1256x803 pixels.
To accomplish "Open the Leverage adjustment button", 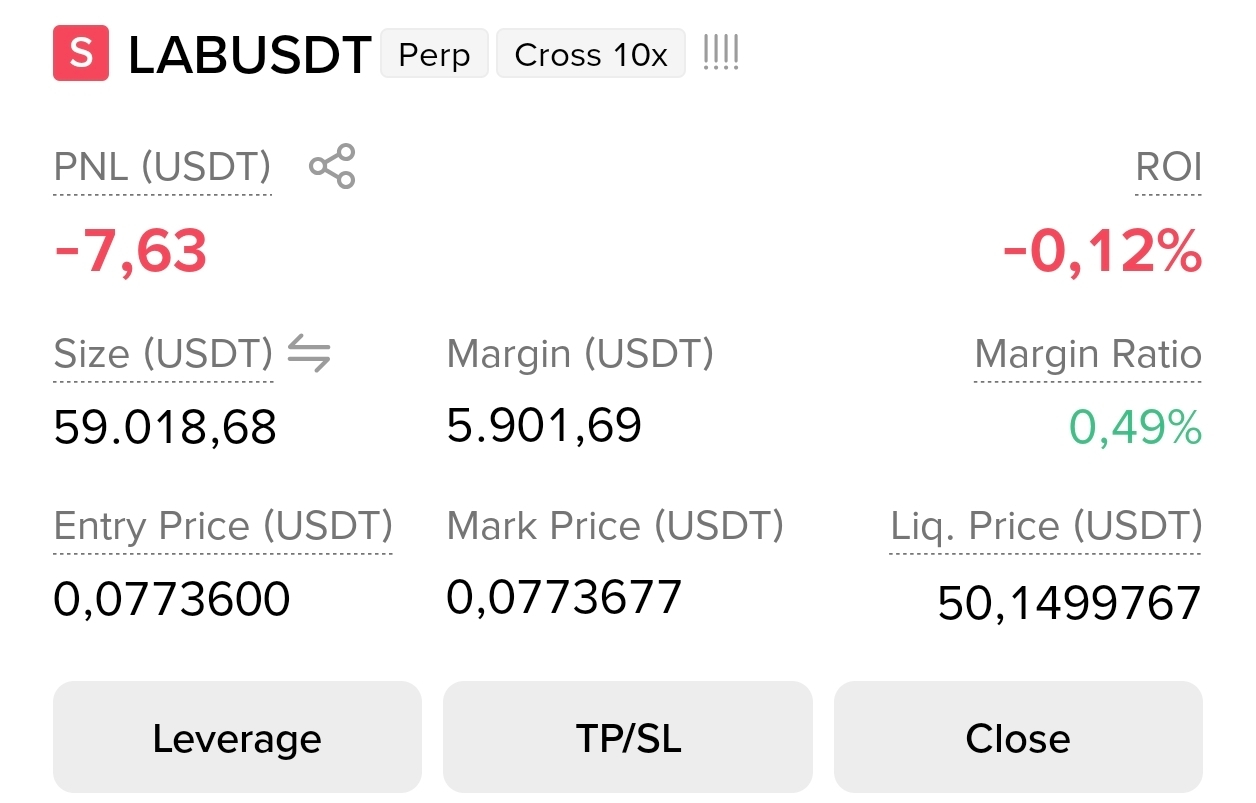I will [x=237, y=738].
